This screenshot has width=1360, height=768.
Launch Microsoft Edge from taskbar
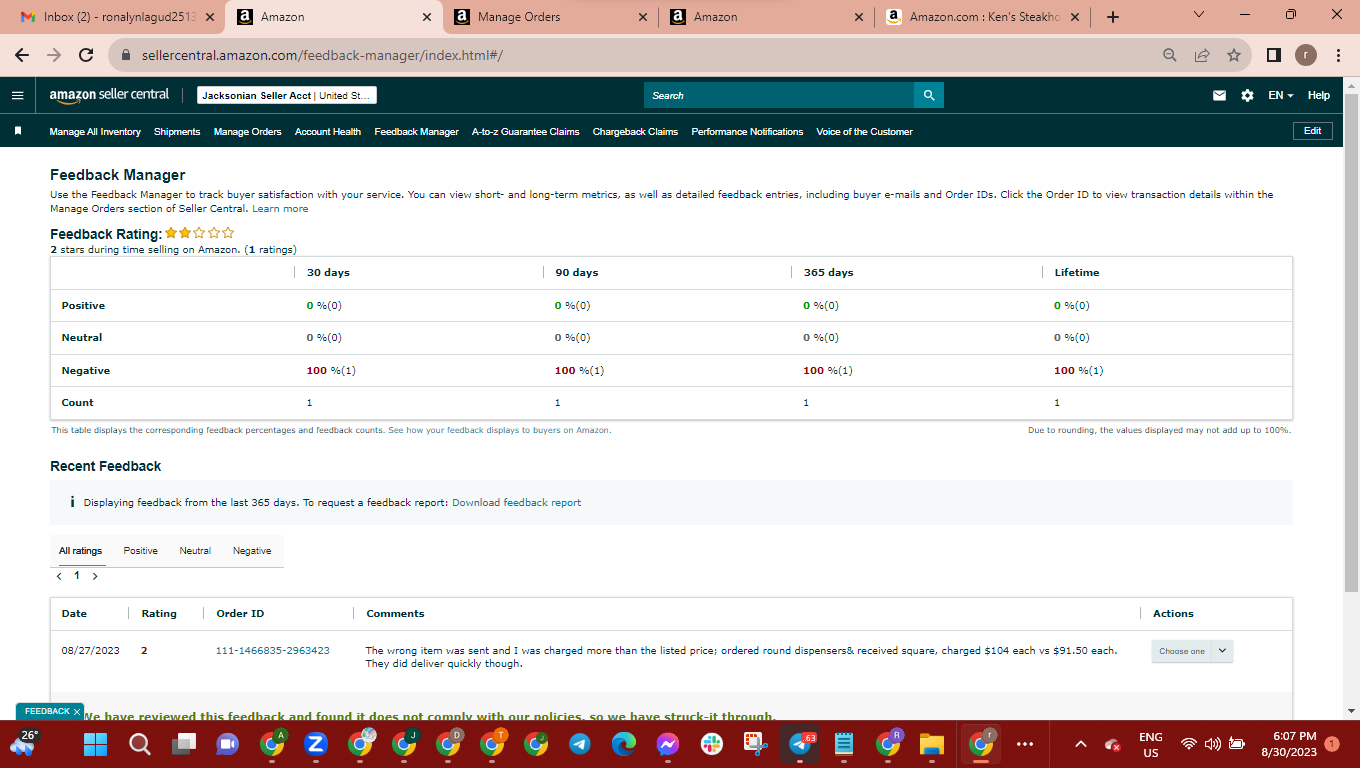tap(624, 744)
